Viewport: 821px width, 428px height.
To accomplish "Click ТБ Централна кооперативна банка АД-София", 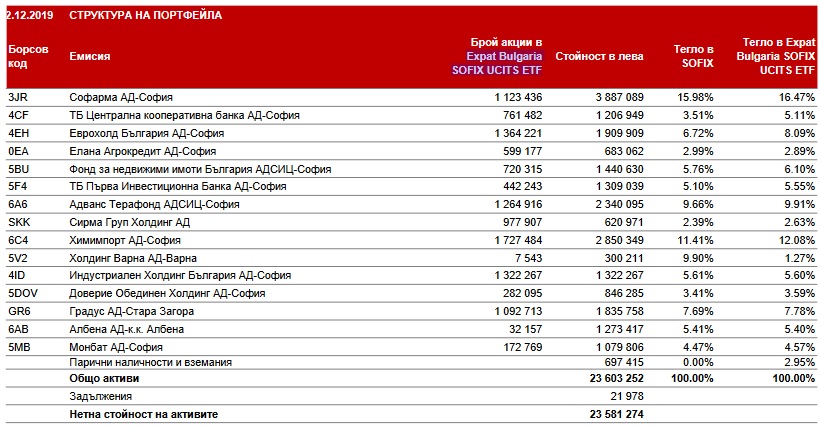I will [x=184, y=115].
